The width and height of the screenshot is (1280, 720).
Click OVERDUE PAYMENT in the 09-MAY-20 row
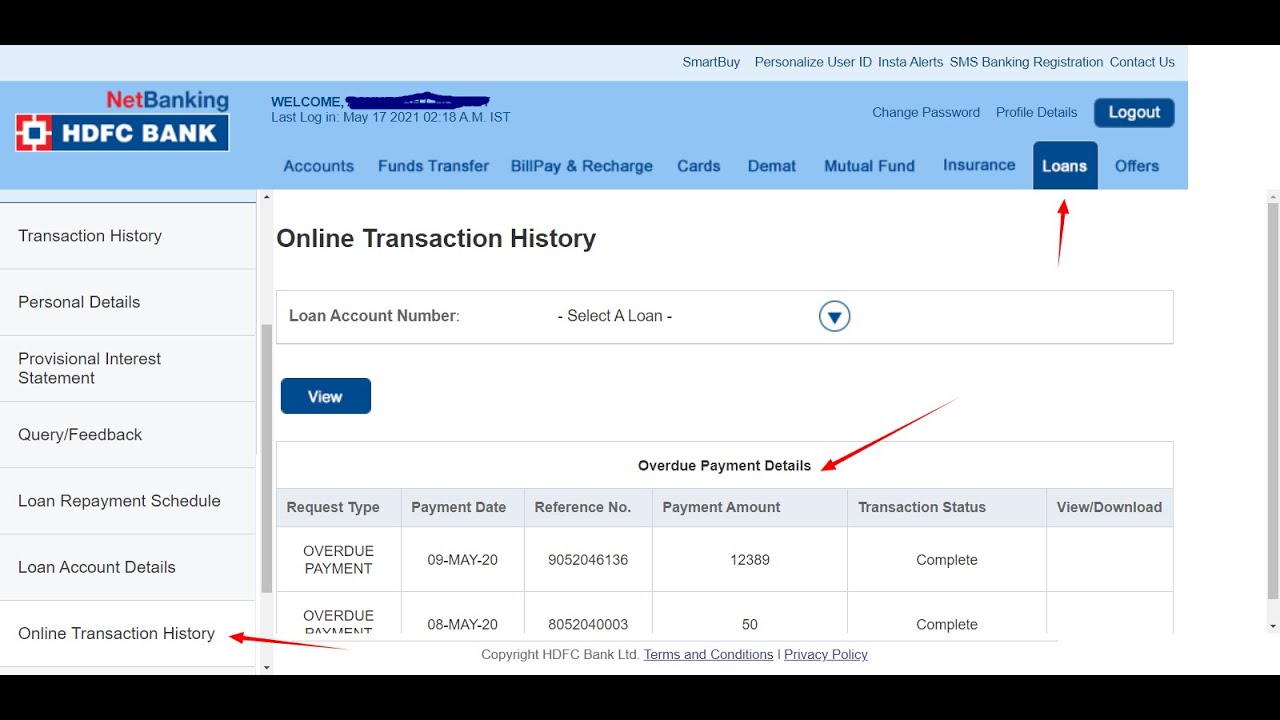click(338, 560)
